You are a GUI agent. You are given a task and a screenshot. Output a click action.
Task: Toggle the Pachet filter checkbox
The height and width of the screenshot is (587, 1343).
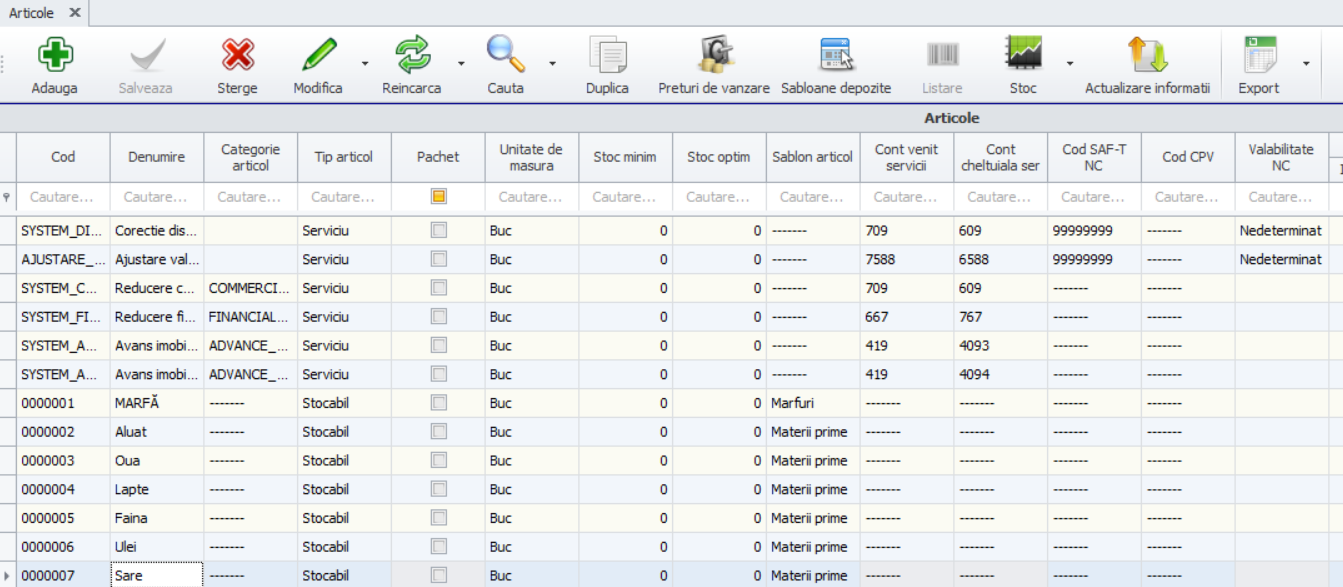[x=438, y=197]
